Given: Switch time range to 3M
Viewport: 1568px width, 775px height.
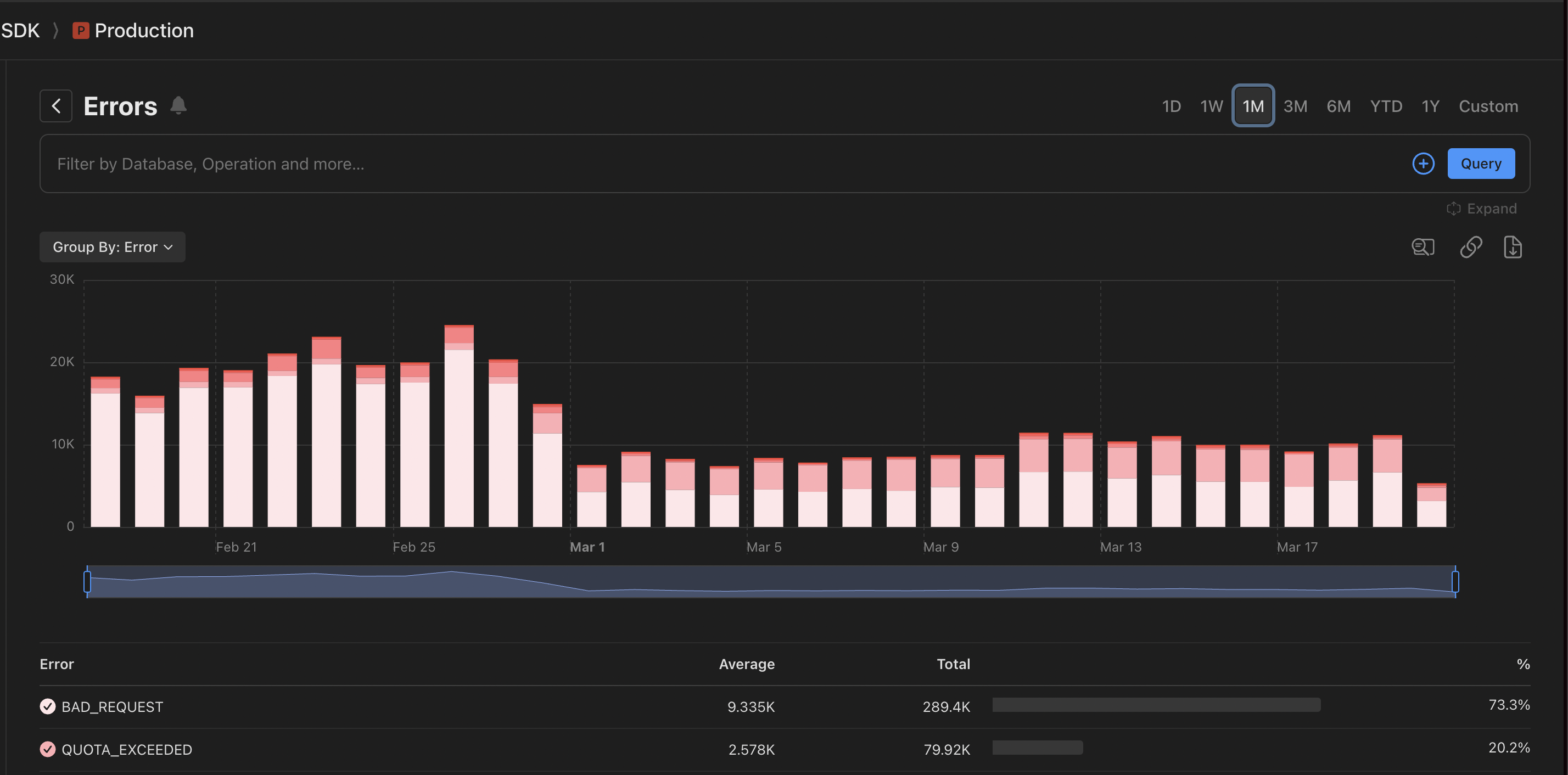Looking at the screenshot, I should (1295, 106).
